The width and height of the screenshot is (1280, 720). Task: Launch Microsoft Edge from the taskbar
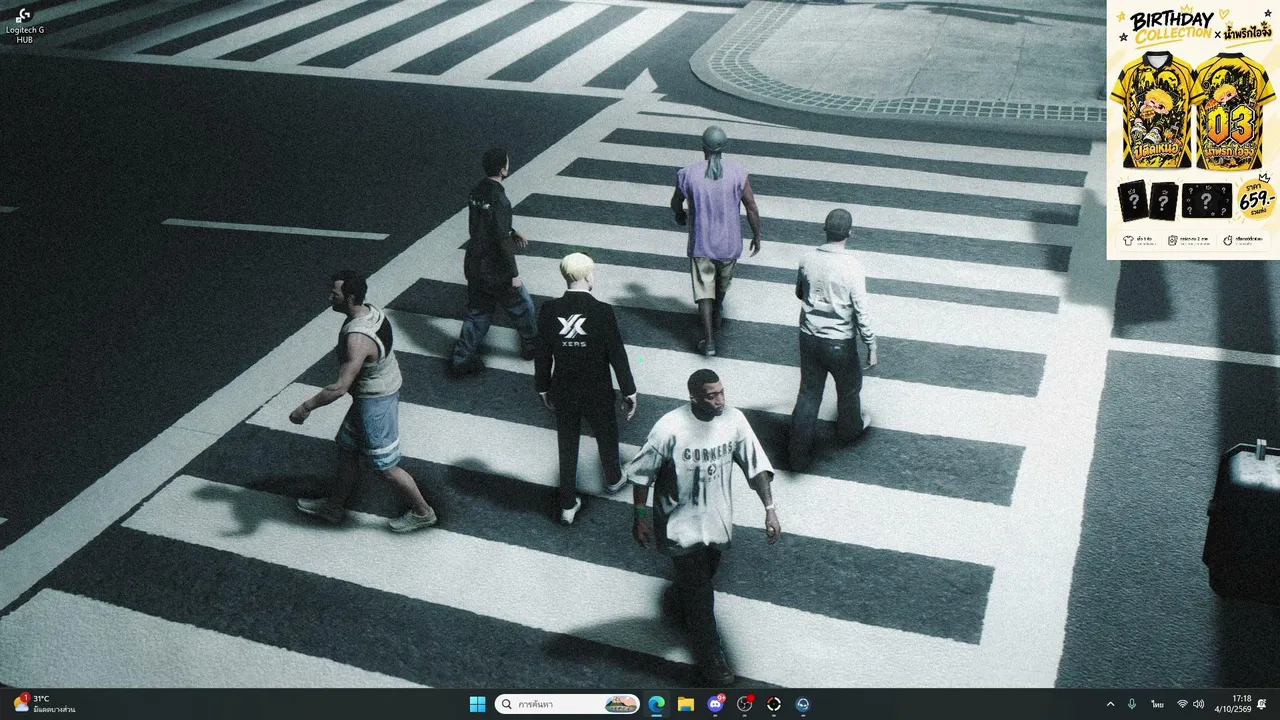tap(656, 704)
